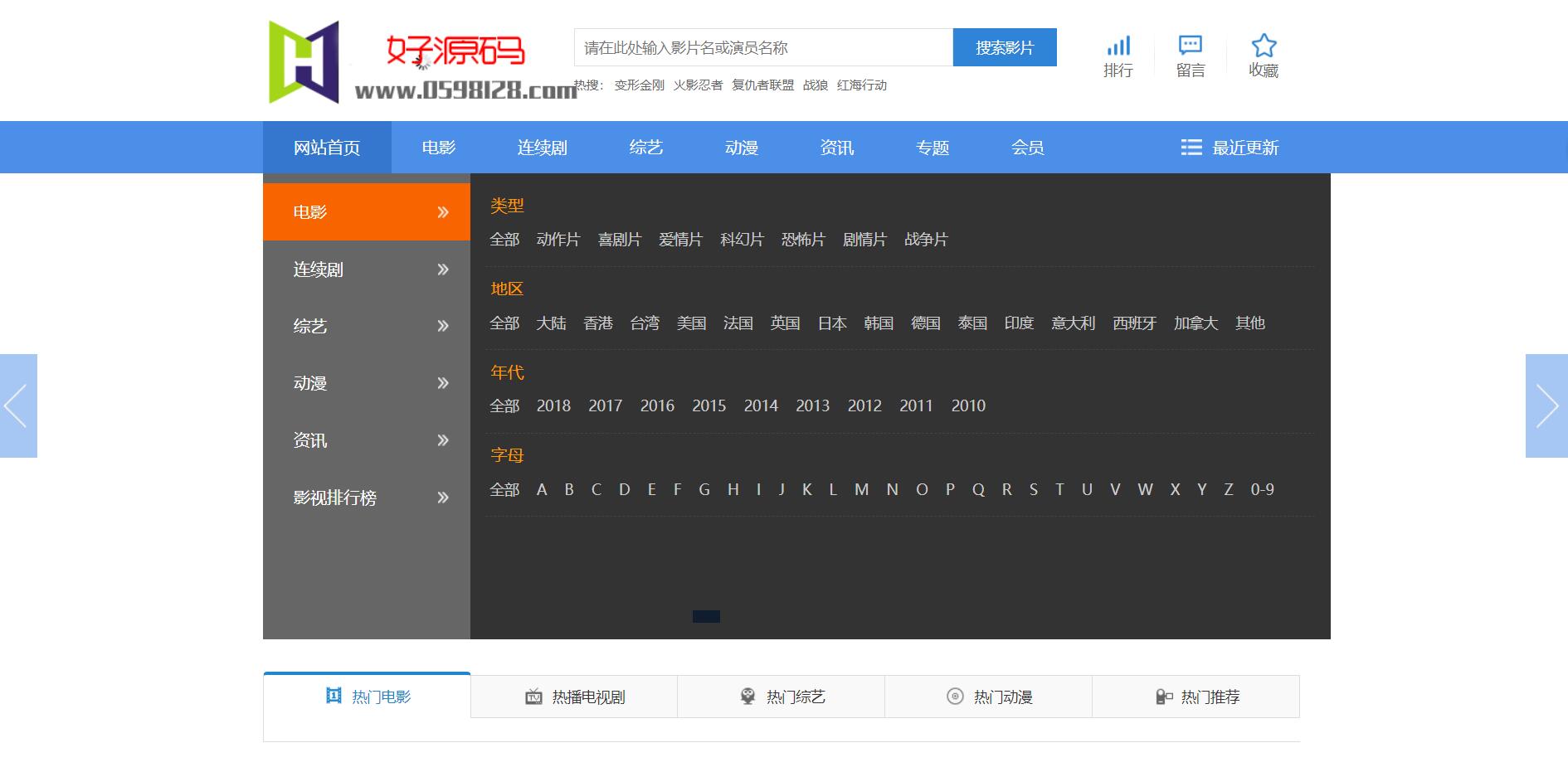The image size is (1568, 772).
Task: Open 会员 in the navigation bar
Action: 1028,148
